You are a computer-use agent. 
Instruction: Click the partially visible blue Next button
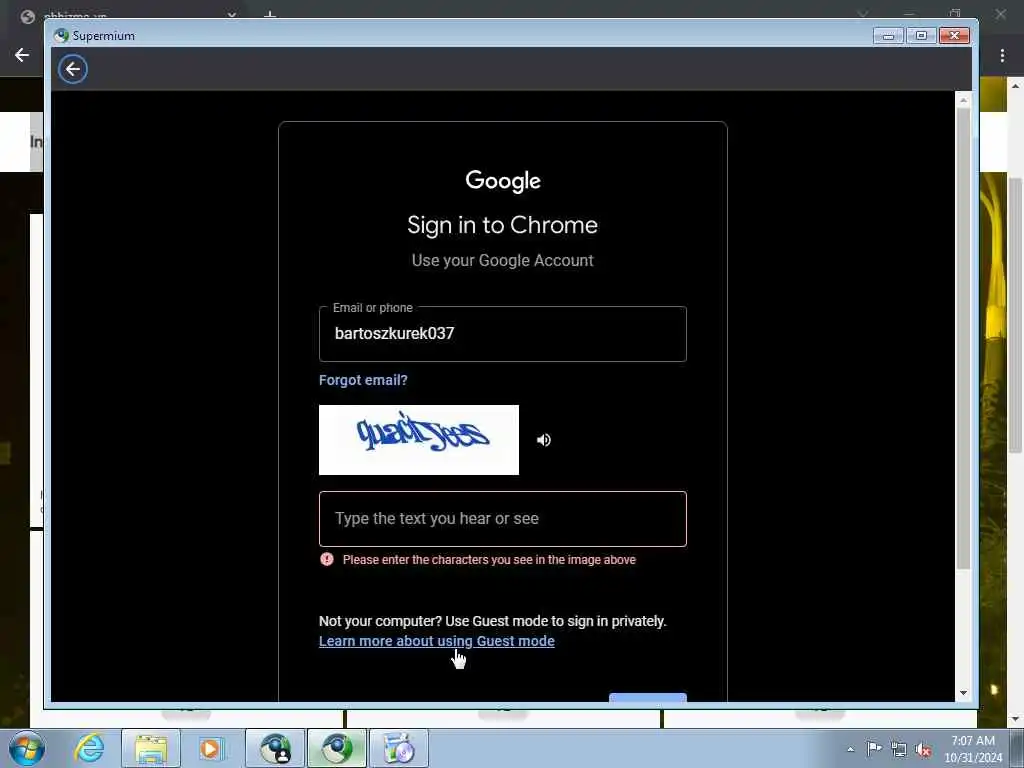tap(647, 697)
